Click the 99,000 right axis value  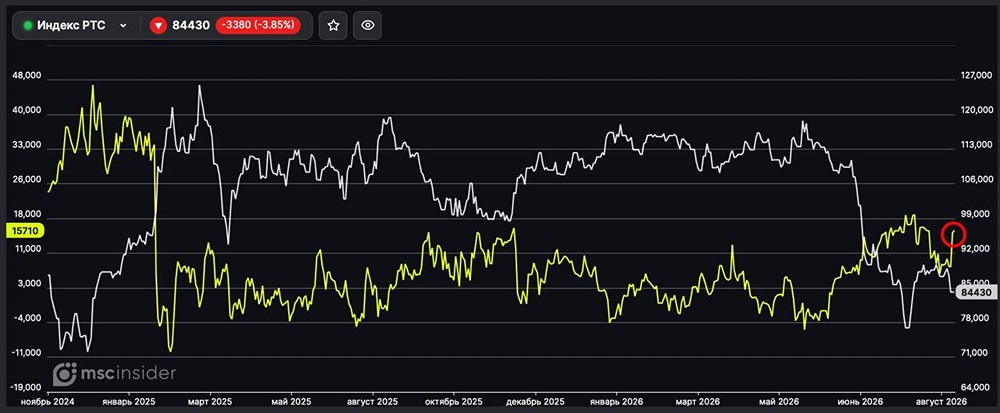pyautogui.click(x=976, y=215)
